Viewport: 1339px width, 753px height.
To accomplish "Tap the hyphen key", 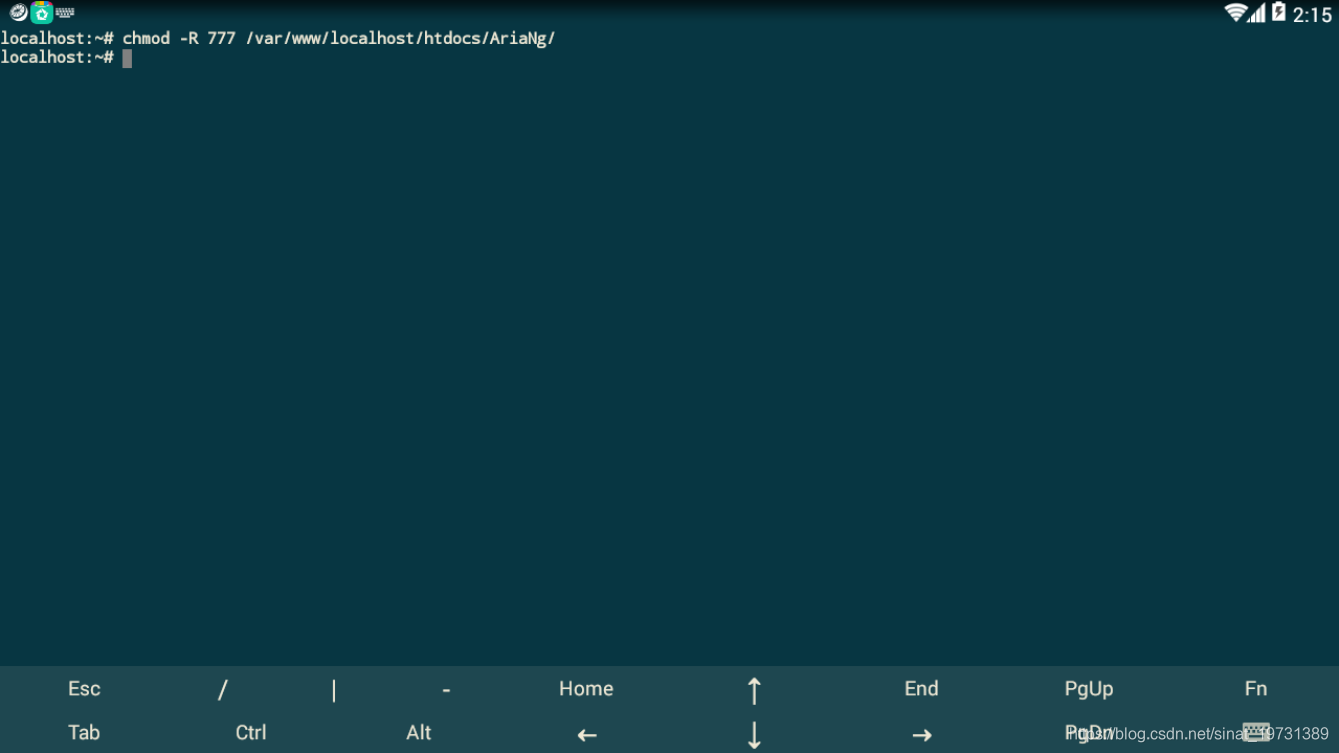I will (446, 690).
